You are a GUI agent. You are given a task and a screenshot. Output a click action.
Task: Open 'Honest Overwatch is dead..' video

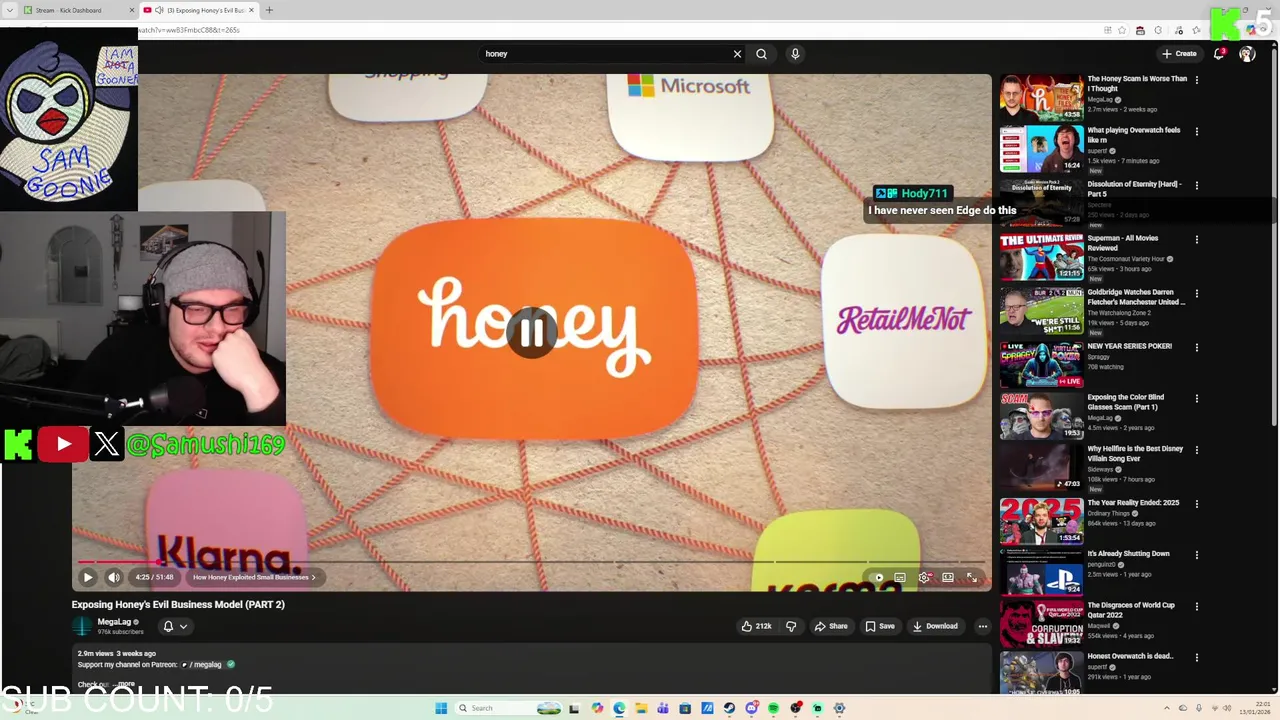1041,674
